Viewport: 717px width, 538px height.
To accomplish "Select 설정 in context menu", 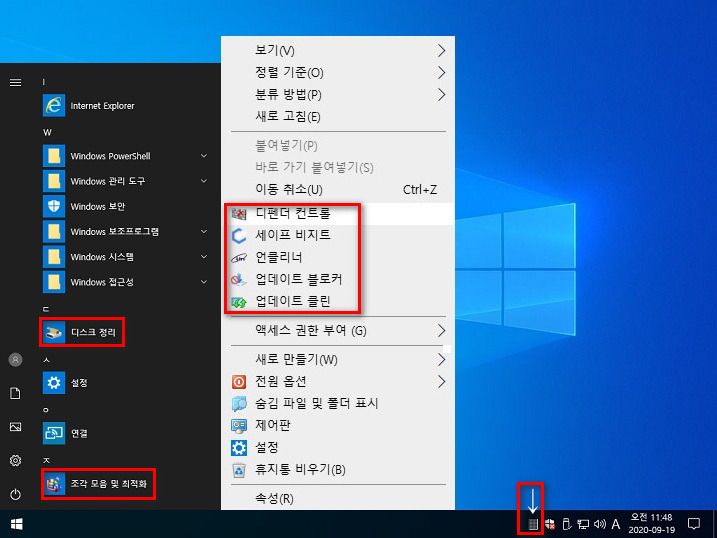I will [338, 447].
